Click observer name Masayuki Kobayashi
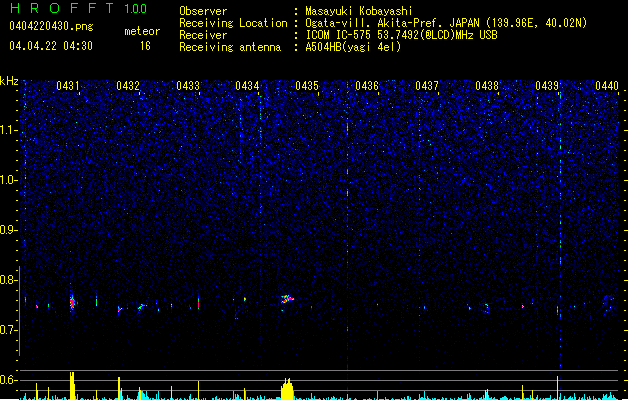 pos(359,11)
